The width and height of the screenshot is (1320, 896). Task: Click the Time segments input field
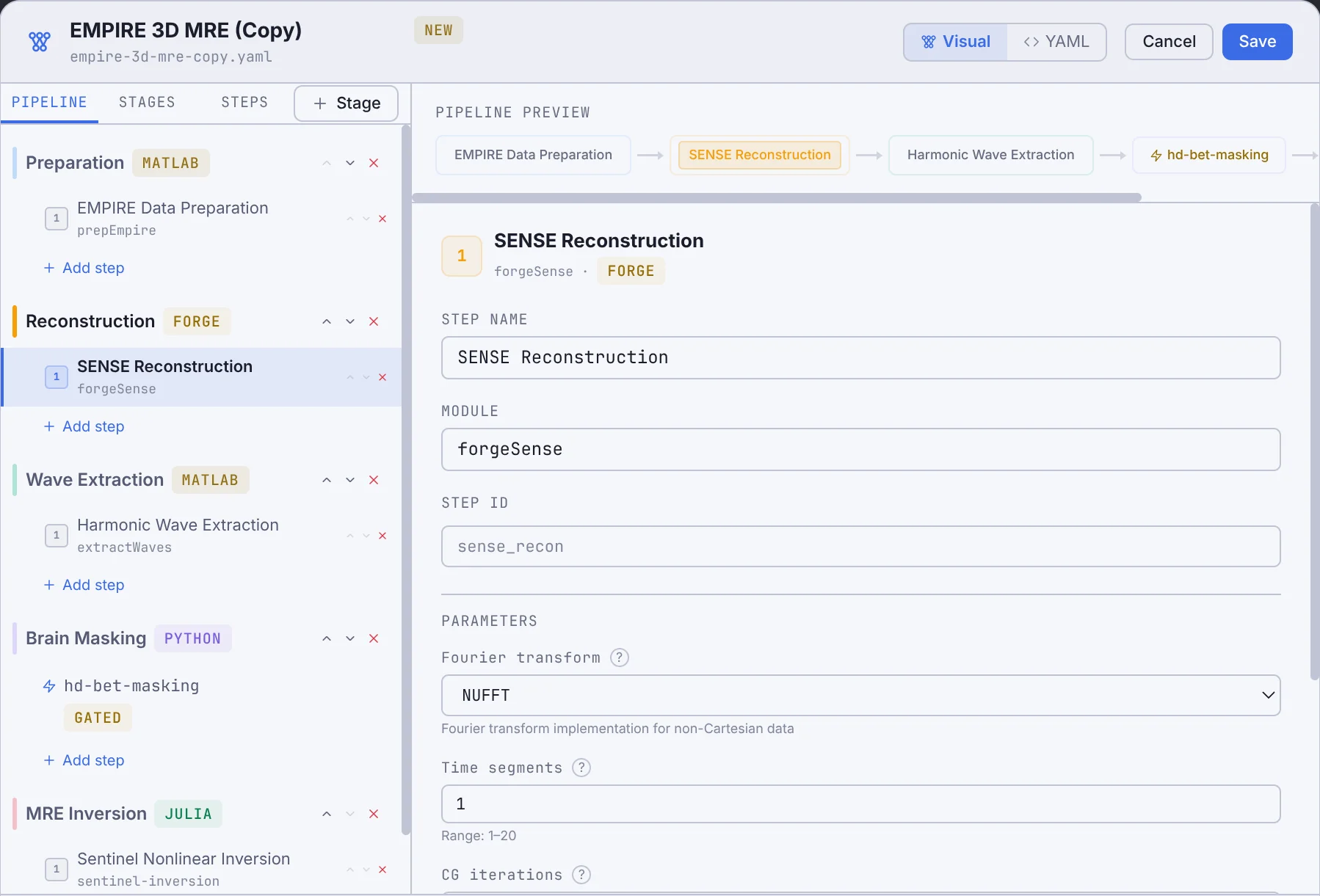pos(860,804)
